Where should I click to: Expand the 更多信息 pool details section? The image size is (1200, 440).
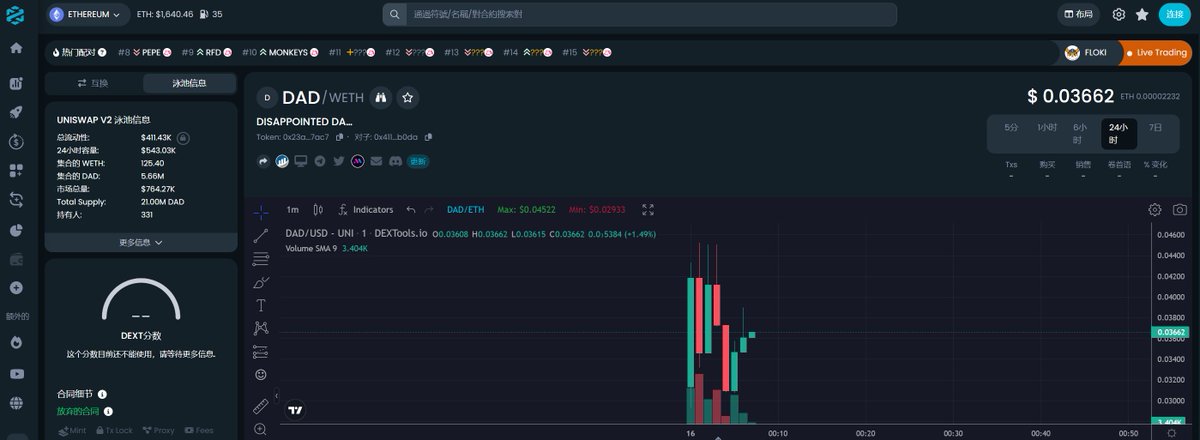click(x=141, y=242)
